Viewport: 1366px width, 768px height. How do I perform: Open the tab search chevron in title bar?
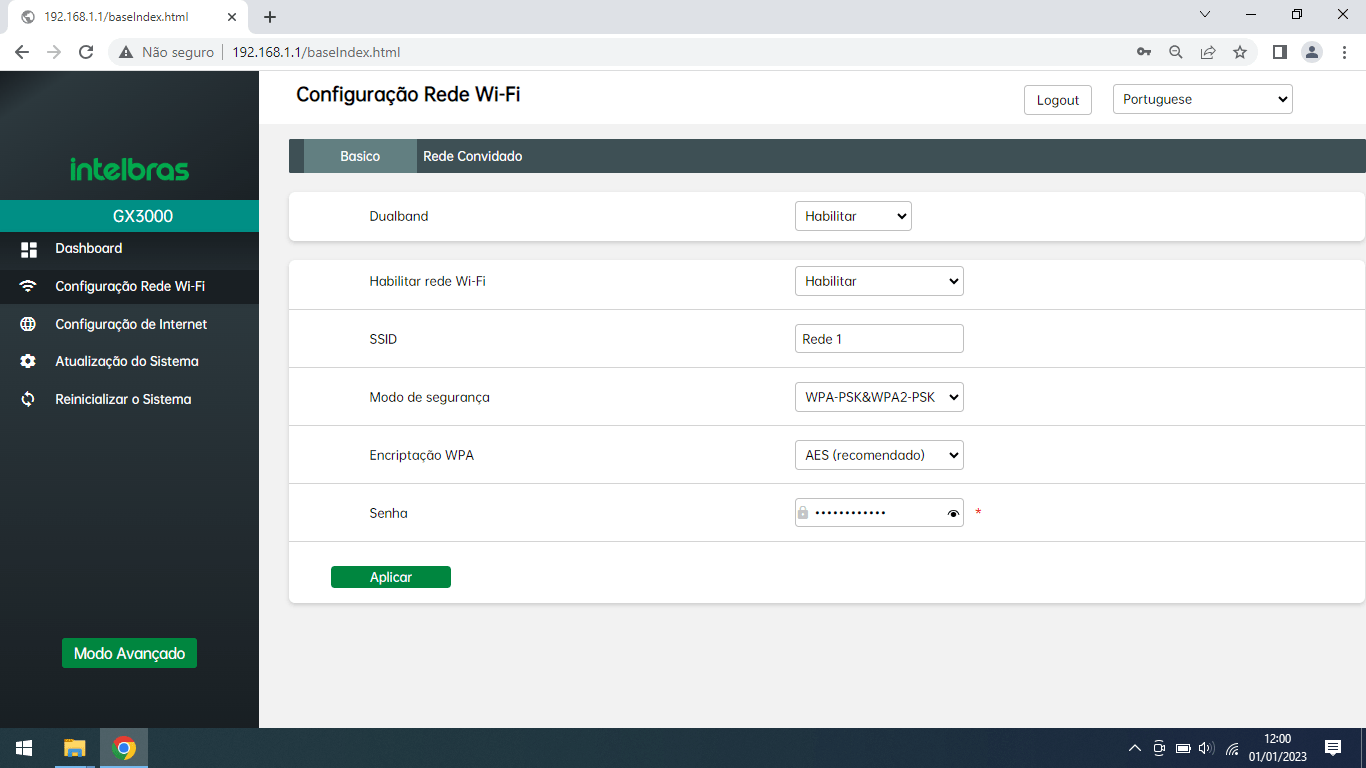pos(1205,15)
